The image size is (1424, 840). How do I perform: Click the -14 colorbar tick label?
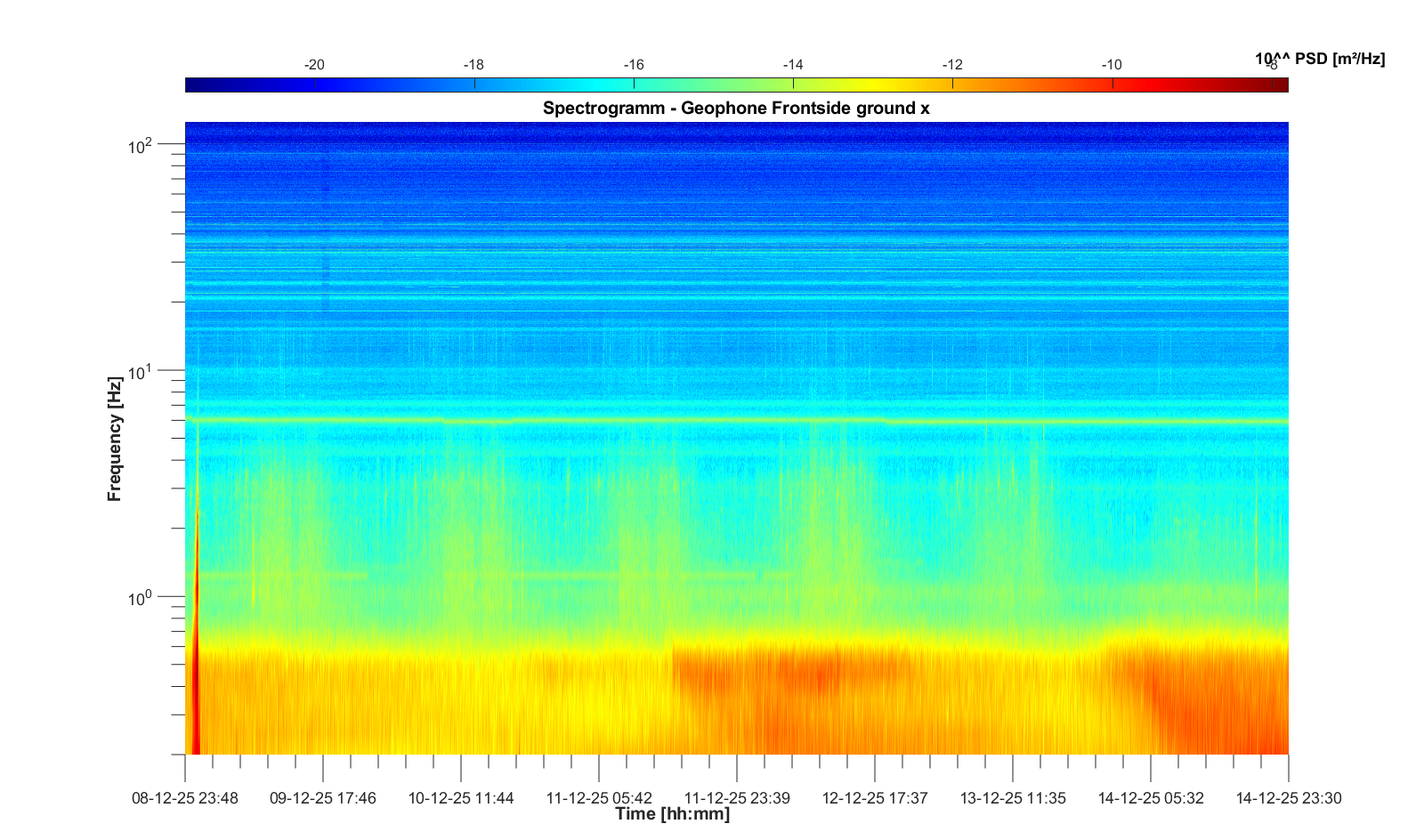(792, 65)
